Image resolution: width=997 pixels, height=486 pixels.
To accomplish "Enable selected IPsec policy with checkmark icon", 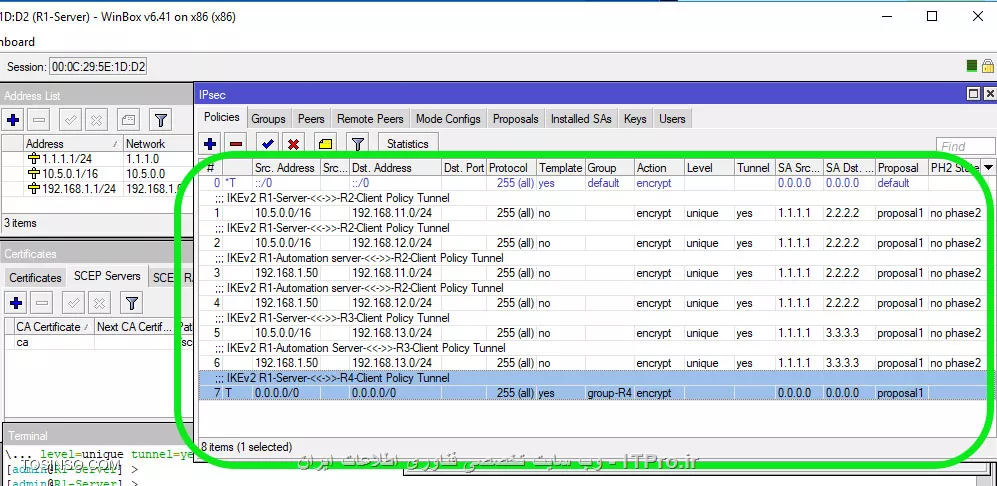I will point(267,144).
